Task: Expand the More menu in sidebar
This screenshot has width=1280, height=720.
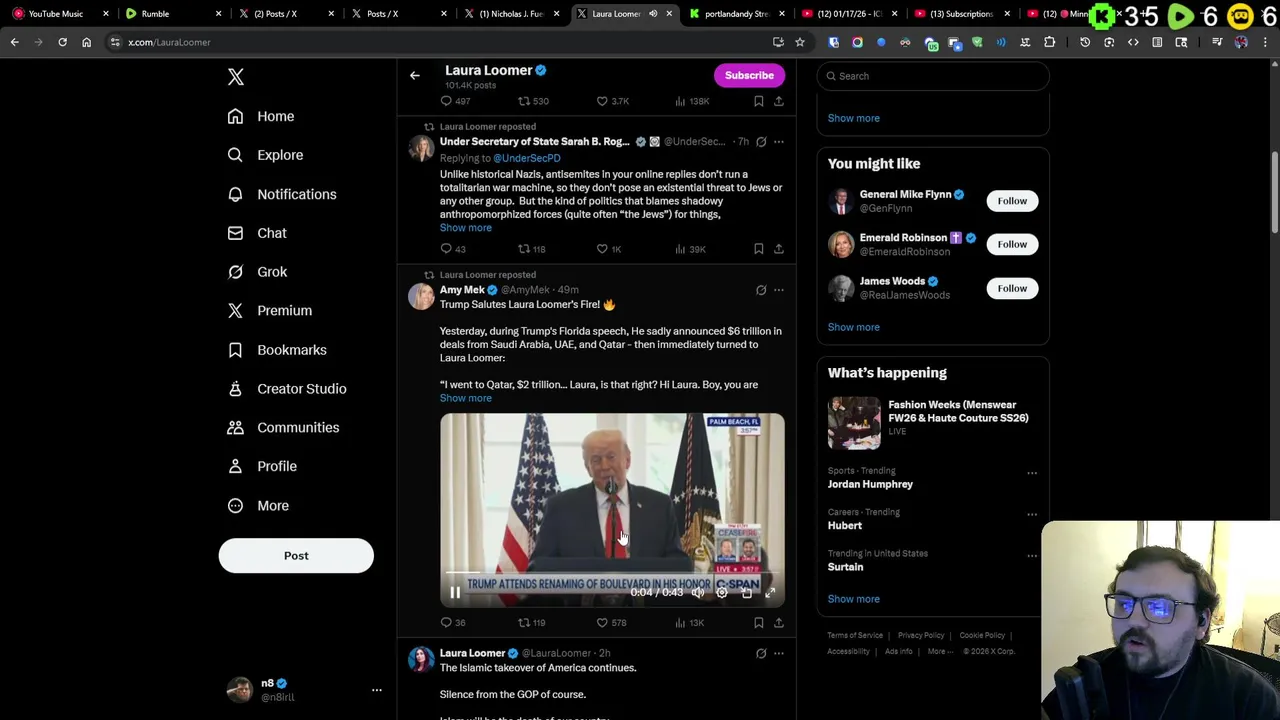Action: coord(257,506)
